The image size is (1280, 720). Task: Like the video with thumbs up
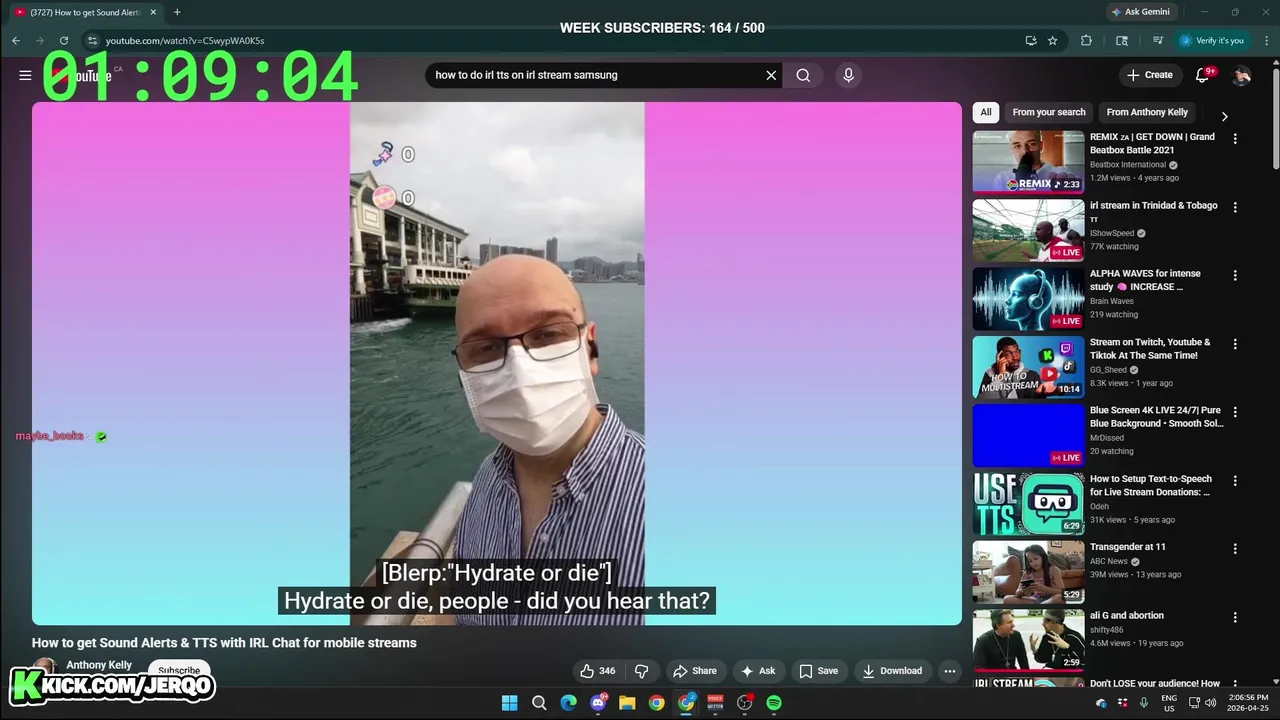click(x=598, y=671)
